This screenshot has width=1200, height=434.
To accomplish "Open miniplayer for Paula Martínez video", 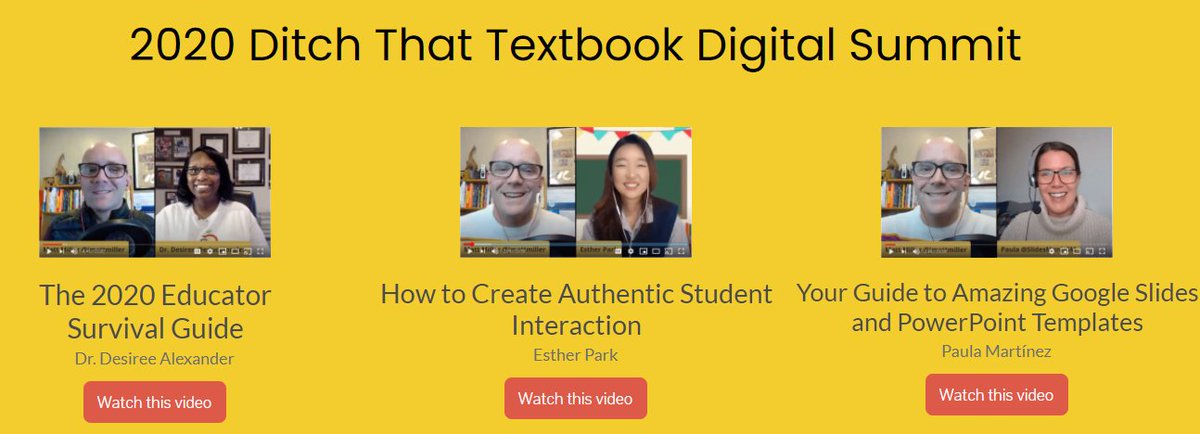I will [1064, 251].
